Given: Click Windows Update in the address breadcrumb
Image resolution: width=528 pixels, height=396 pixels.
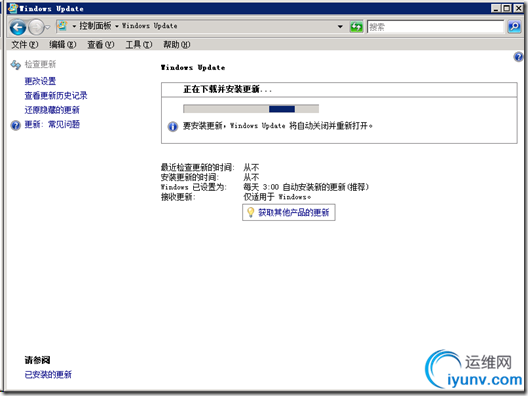Looking at the screenshot, I should point(150,26).
